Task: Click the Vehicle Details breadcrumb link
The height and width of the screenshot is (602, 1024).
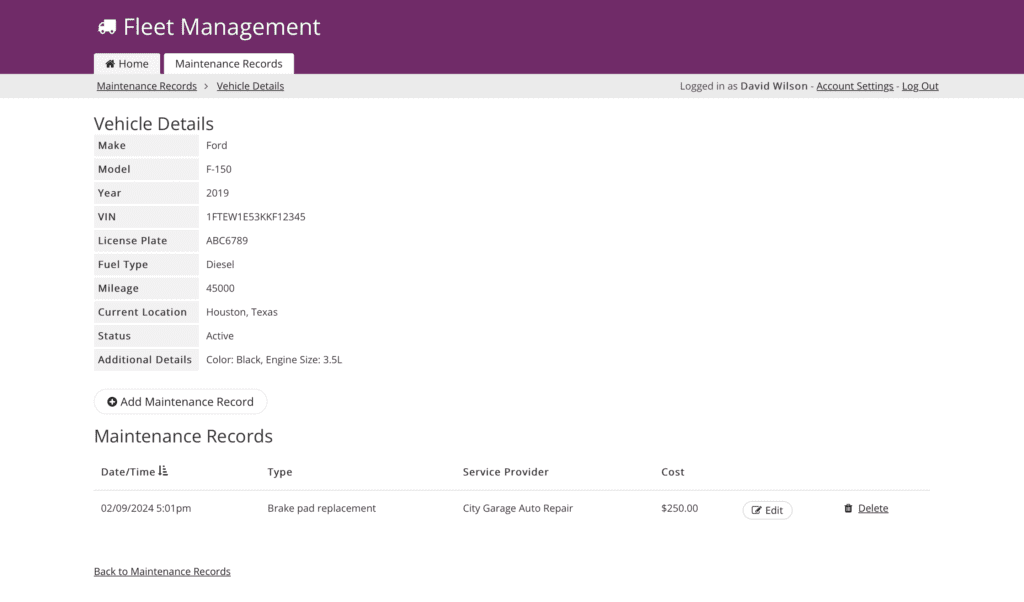Action: click(250, 86)
